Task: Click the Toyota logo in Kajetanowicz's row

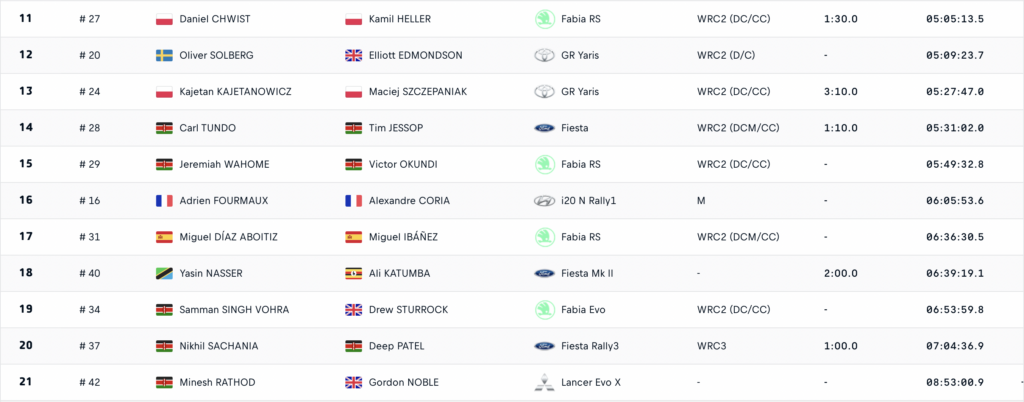Action: (544, 92)
